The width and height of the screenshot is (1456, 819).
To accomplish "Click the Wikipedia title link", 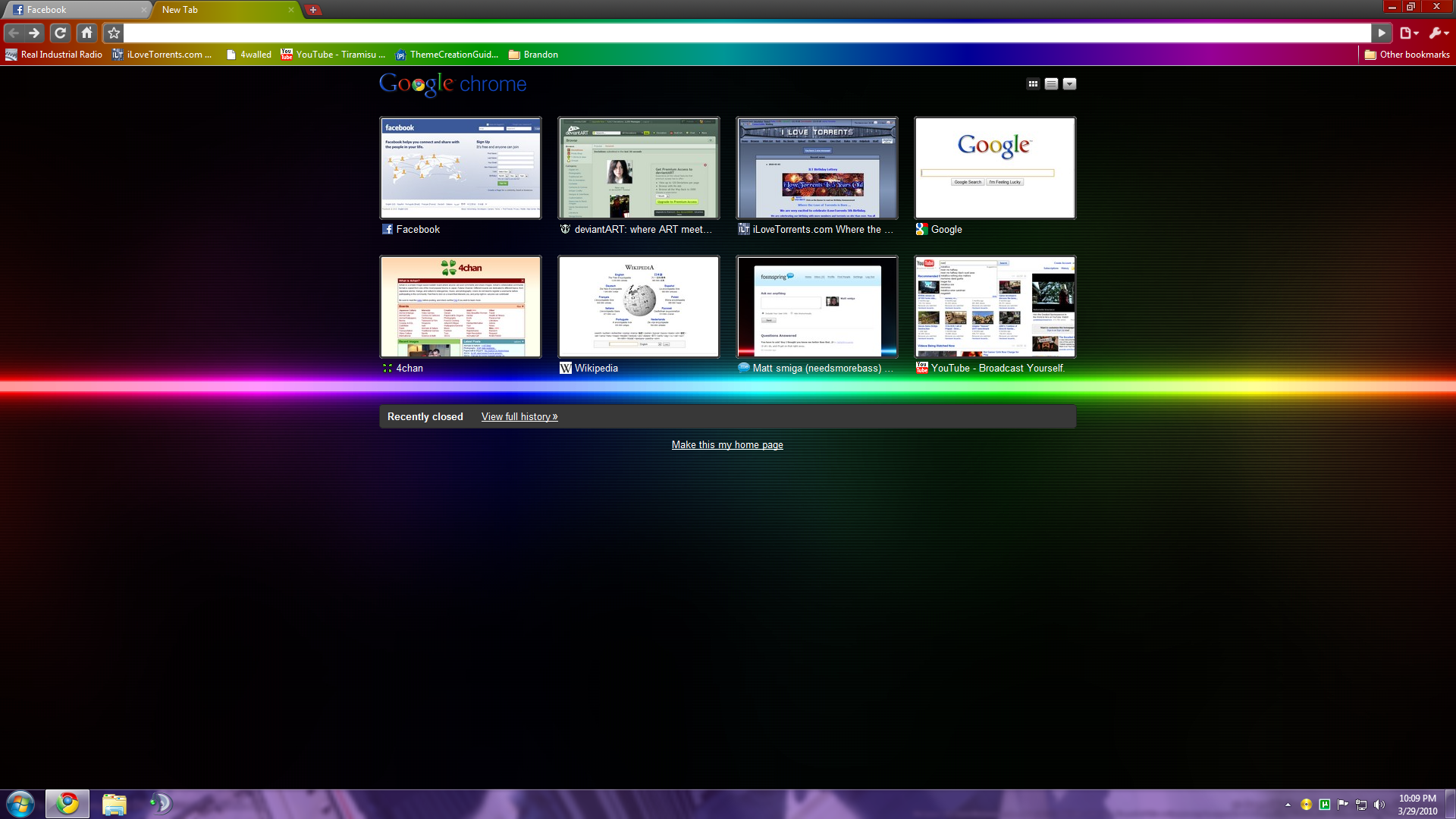I will 596,368.
